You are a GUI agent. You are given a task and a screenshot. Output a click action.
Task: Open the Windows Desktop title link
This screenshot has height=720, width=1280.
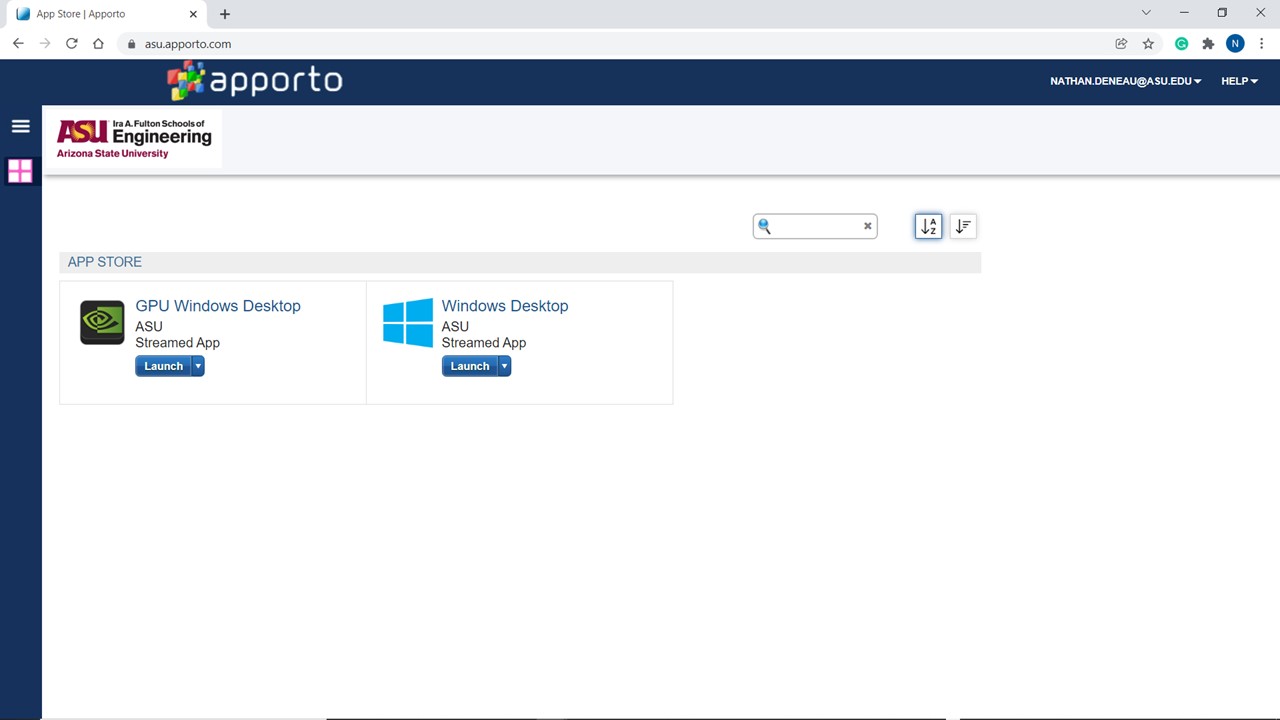pos(505,306)
